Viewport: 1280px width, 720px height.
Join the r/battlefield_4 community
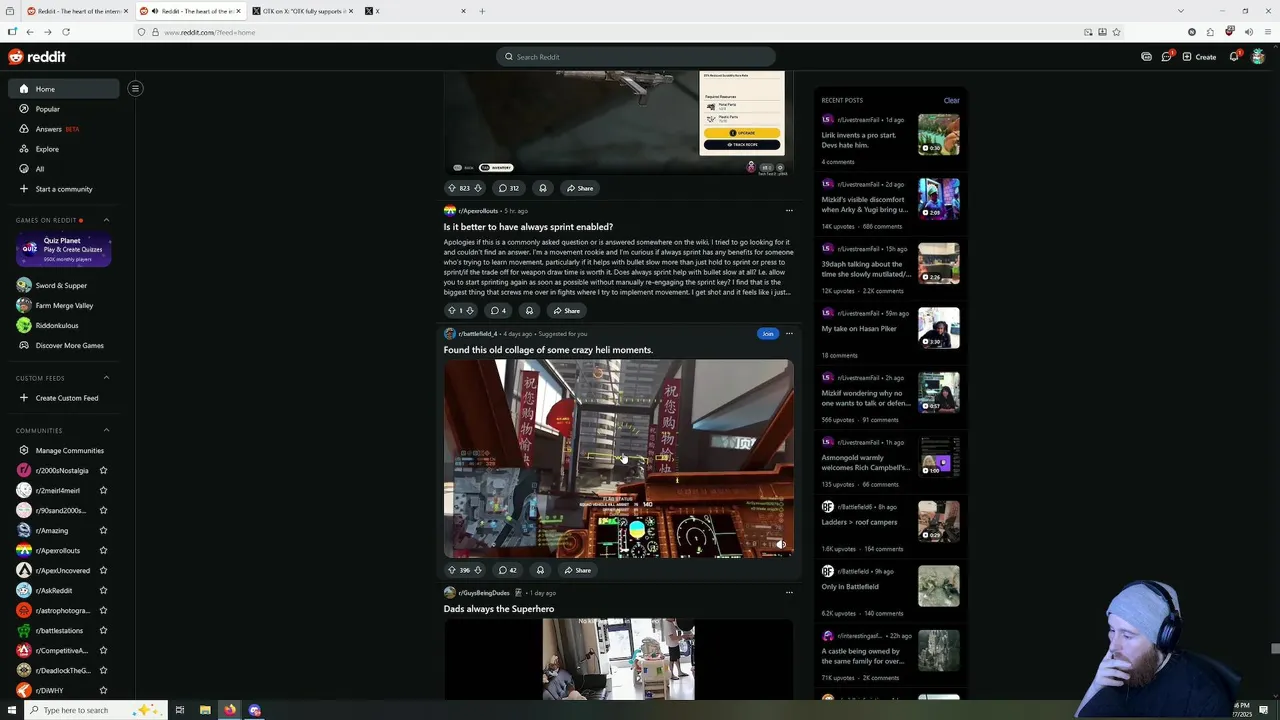[767, 334]
